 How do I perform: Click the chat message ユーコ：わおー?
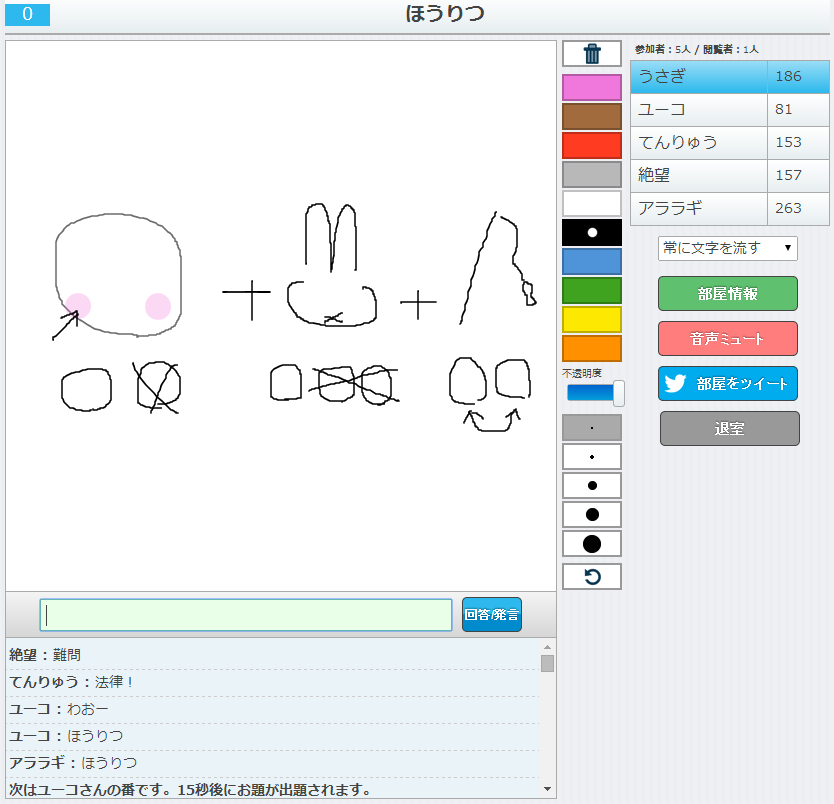tap(58, 709)
